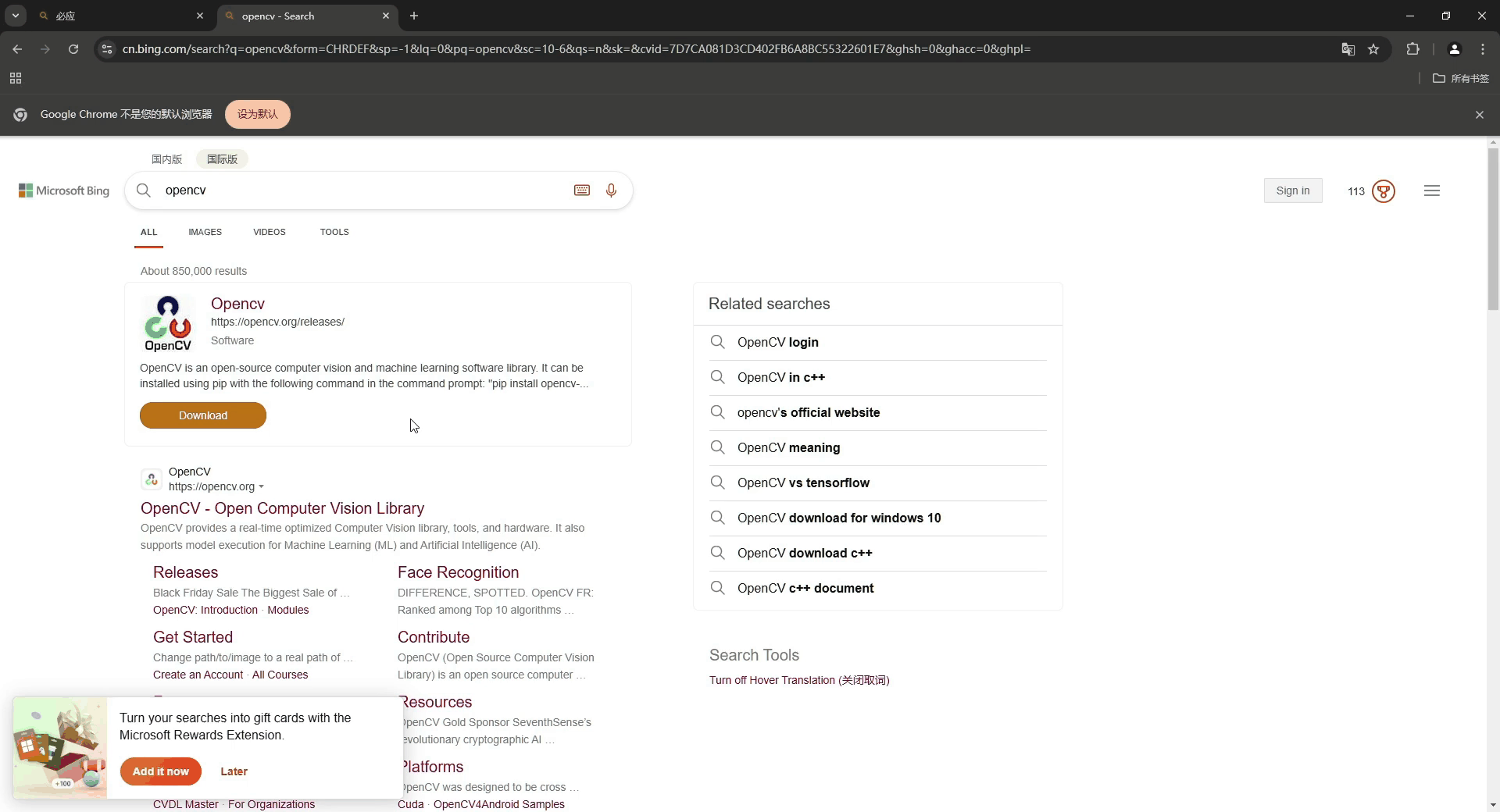Open the apps grid in bookmarks bar
1500x812 pixels.
pos(16,78)
